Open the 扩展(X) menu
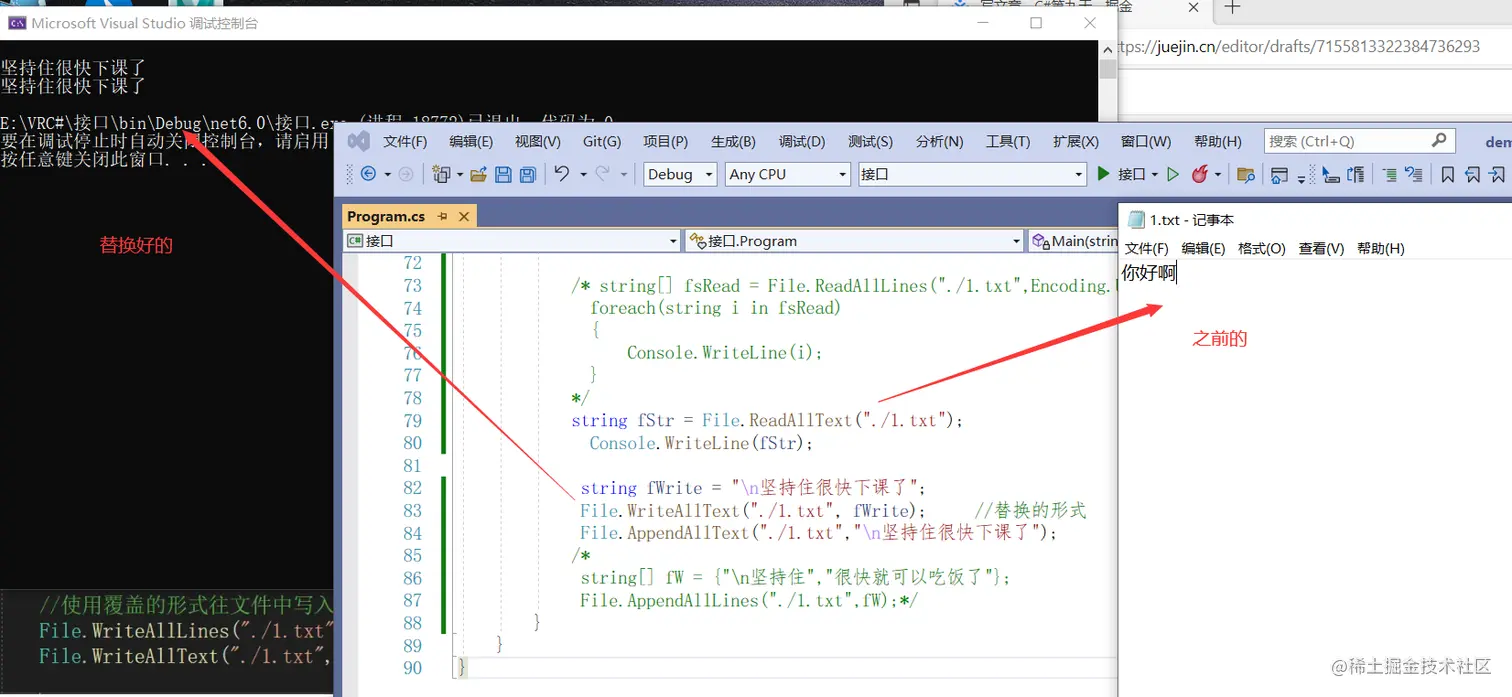The image size is (1512, 697). (x=1076, y=142)
